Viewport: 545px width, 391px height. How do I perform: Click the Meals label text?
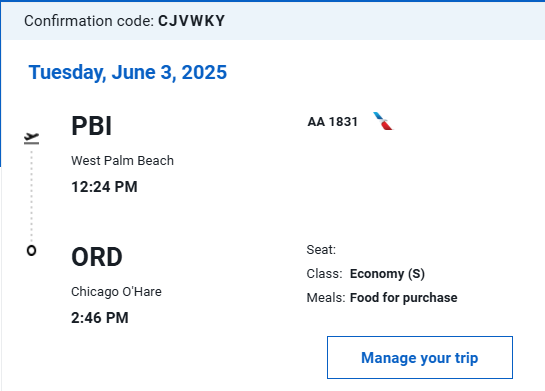[x=326, y=298]
